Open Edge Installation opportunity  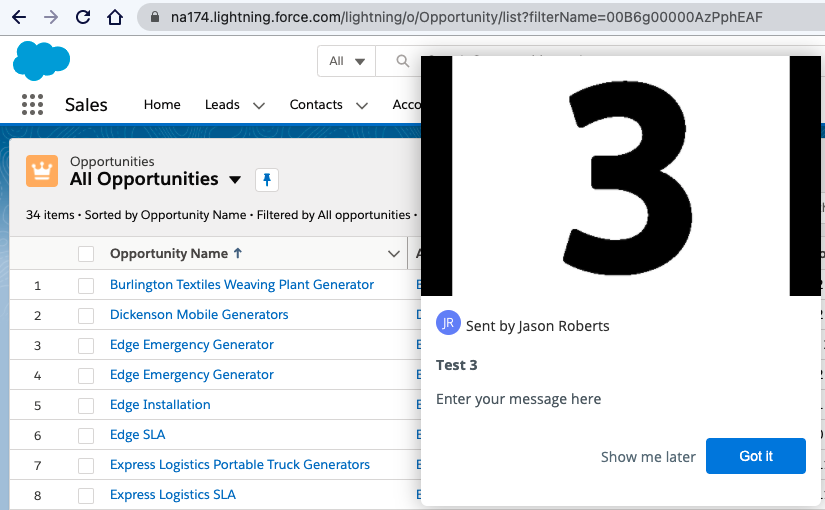(x=160, y=404)
